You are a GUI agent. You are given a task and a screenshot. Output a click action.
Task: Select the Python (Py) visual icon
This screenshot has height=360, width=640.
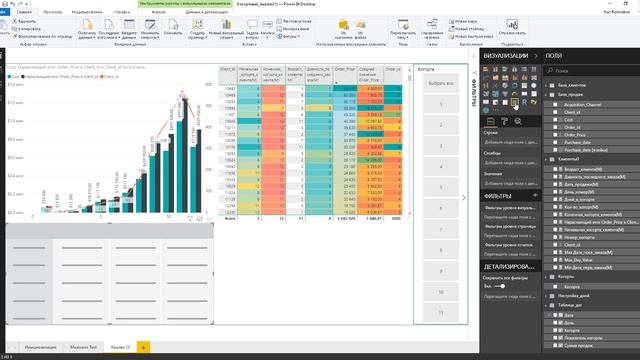tap(534, 102)
